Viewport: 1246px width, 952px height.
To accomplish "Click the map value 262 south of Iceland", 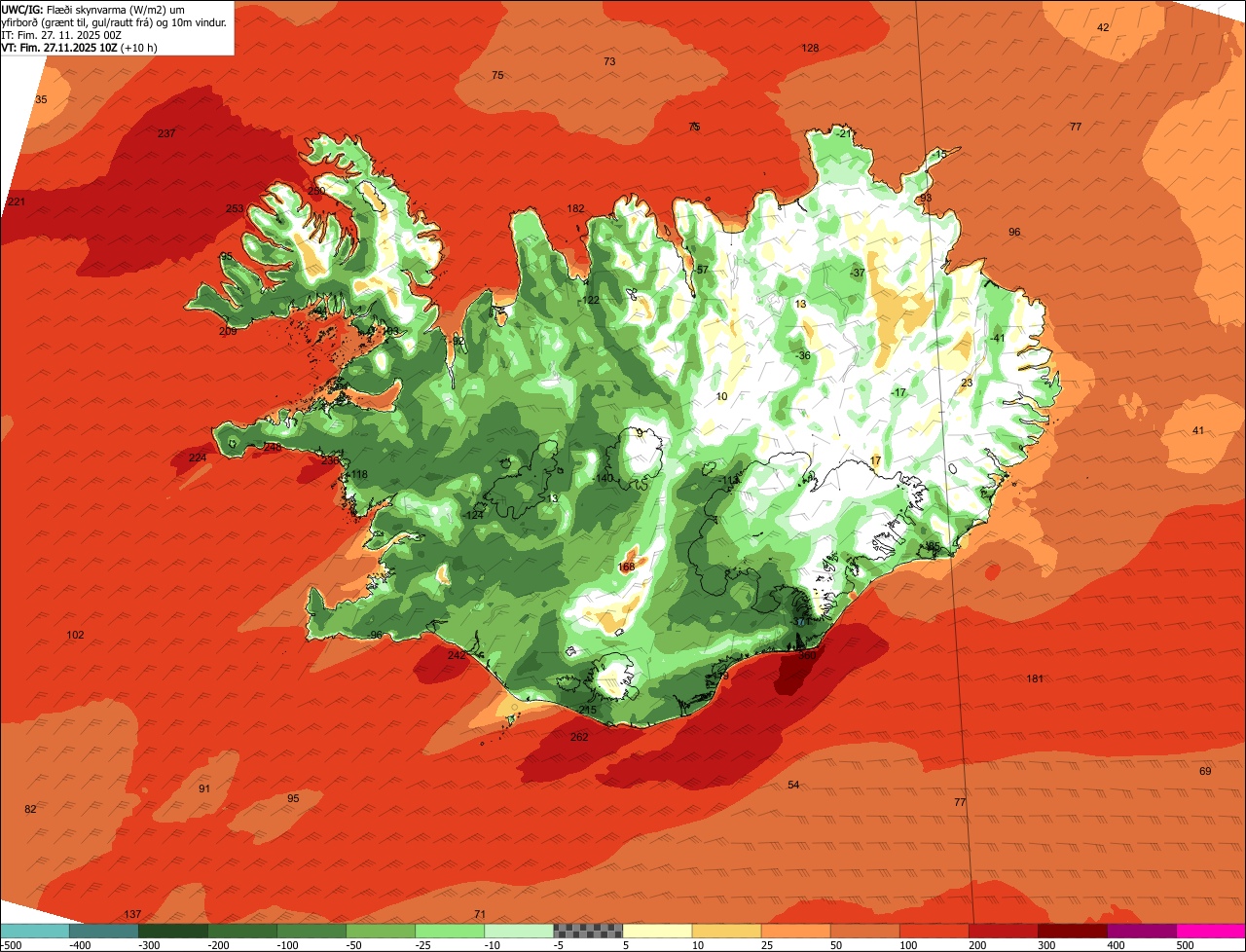I will point(579,737).
